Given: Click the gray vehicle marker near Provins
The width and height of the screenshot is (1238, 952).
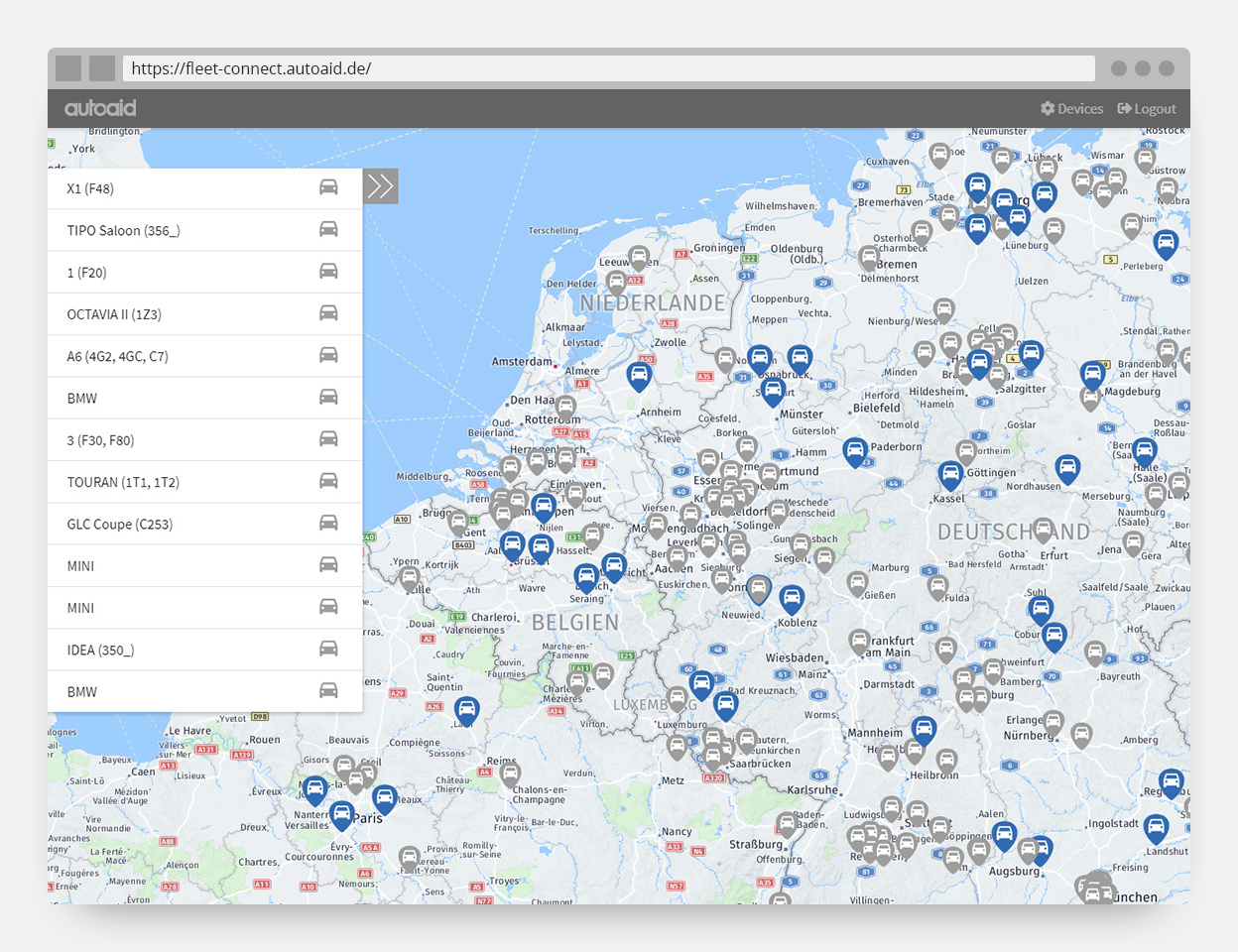Looking at the screenshot, I should pyautogui.click(x=409, y=859).
